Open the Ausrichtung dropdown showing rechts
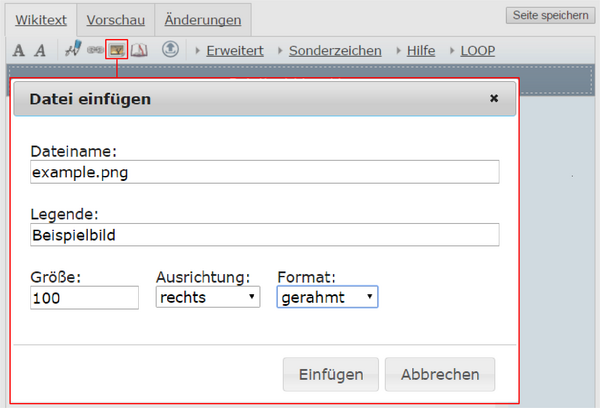600x408 pixels. pos(208,297)
